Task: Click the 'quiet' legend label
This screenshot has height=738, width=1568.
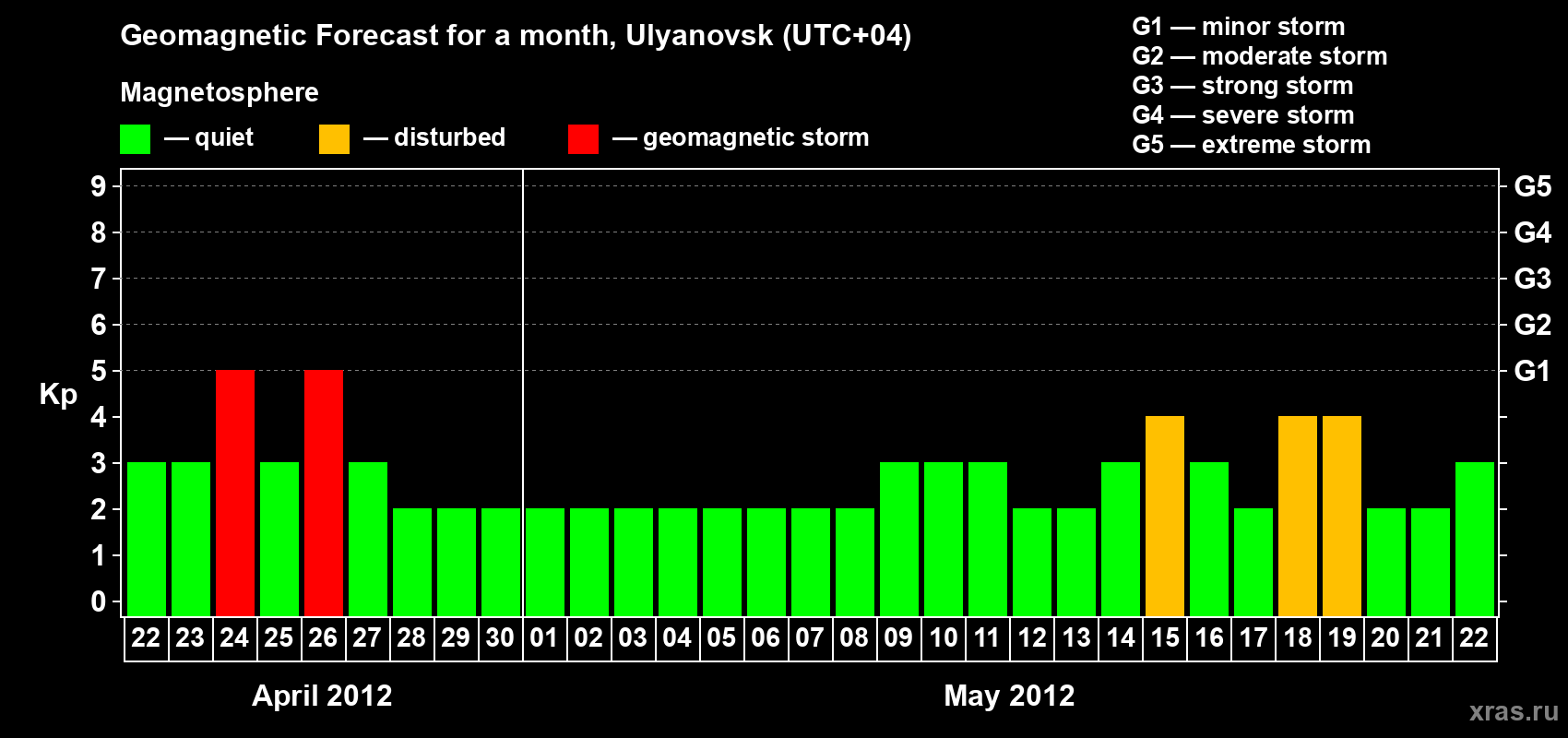Action: (x=224, y=137)
